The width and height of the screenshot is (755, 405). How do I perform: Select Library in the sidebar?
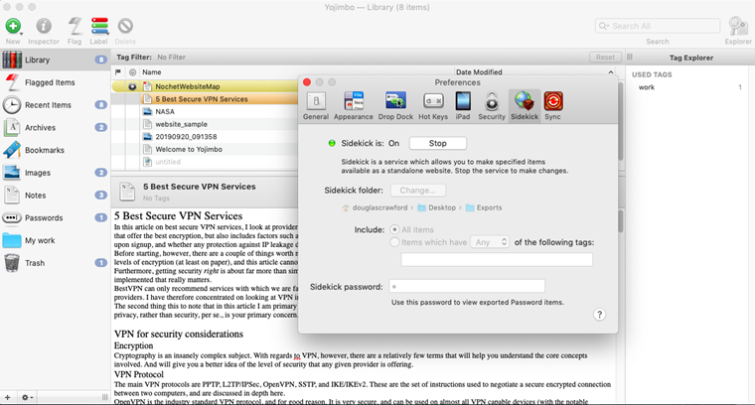pos(55,60)
